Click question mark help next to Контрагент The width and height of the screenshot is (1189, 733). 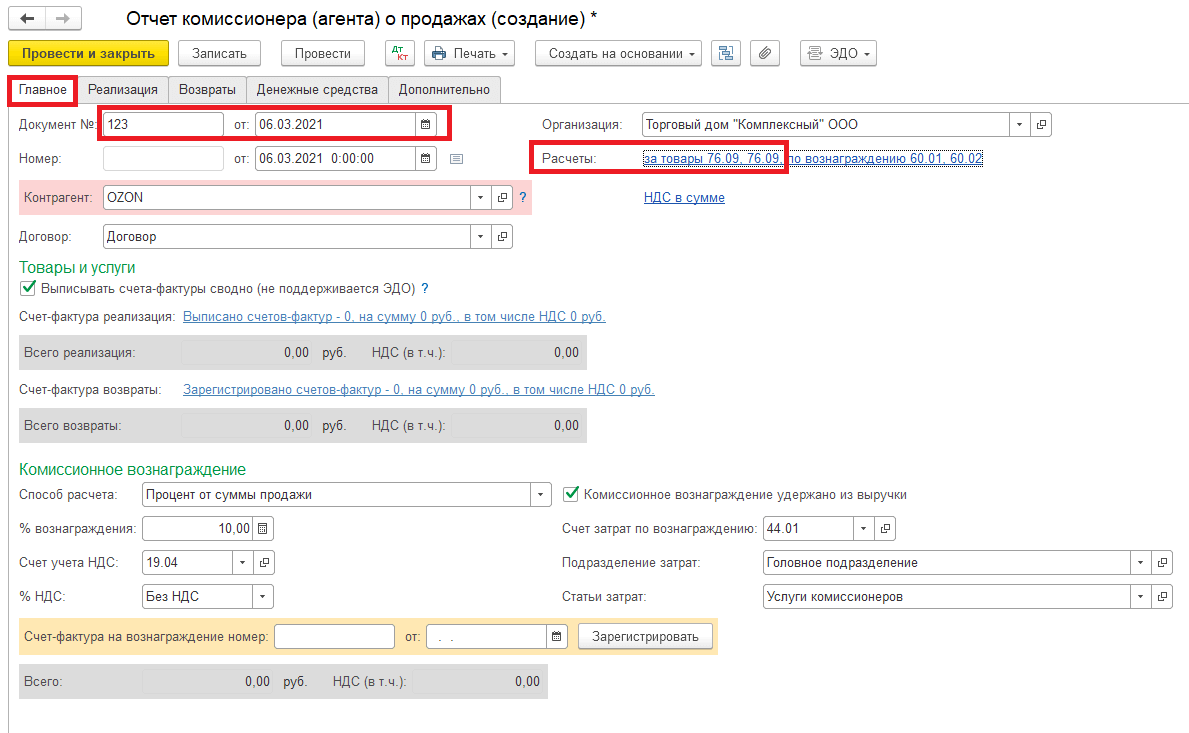coord(522,197)
